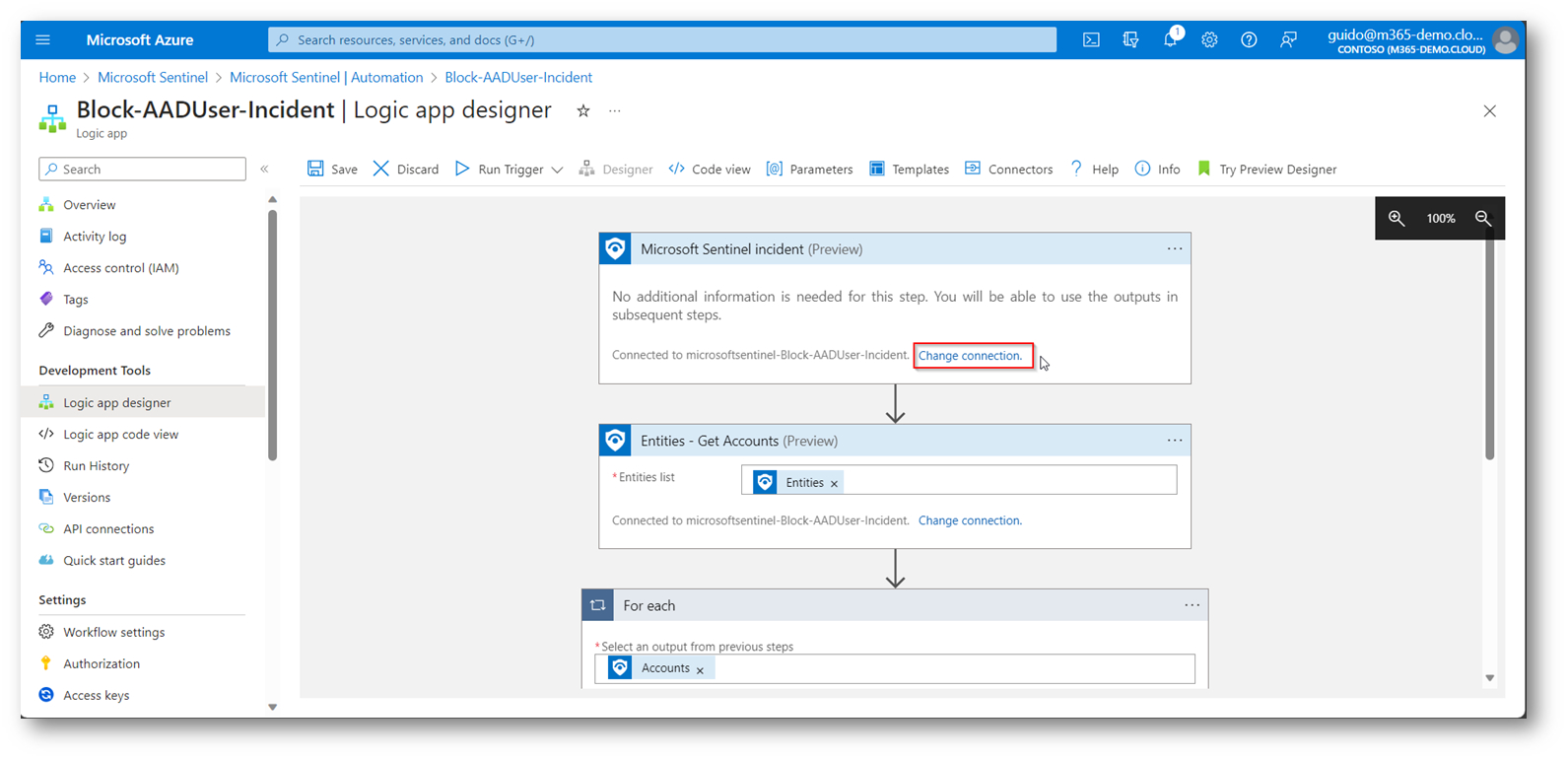The width and height of the screenshot is (1568, 760).
Task: Discard the designer changes
Action: [406, 170]
